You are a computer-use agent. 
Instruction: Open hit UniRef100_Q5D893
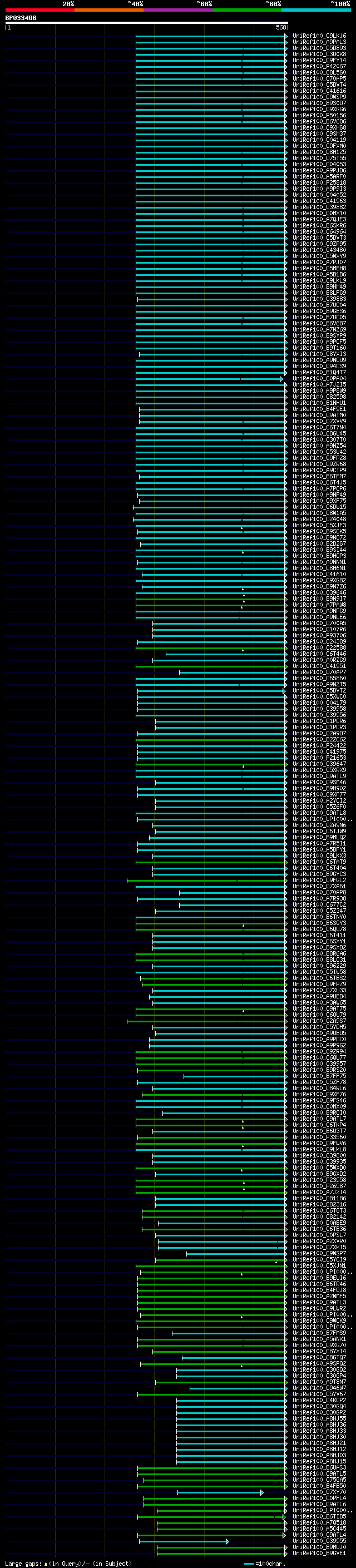319,48
